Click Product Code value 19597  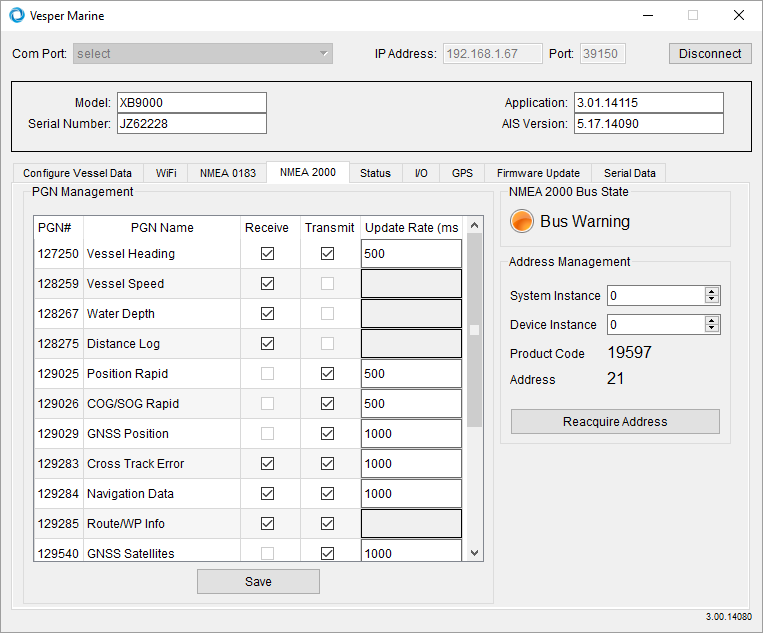pos(629,352)
